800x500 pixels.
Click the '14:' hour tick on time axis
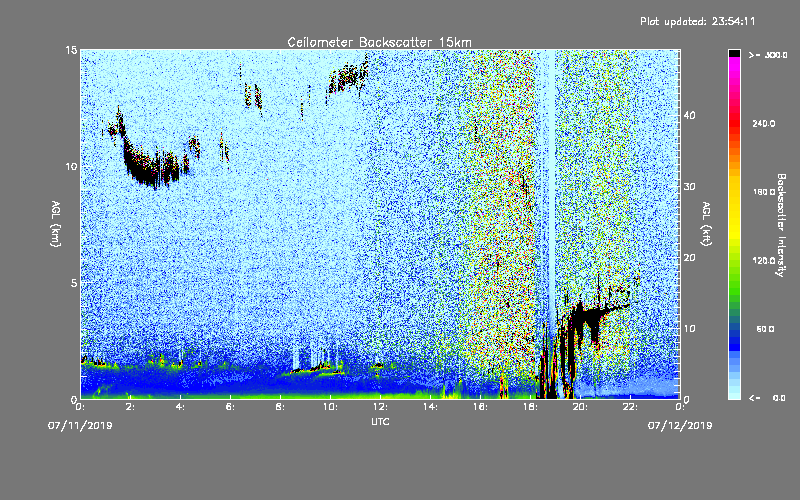click(430, 407)
